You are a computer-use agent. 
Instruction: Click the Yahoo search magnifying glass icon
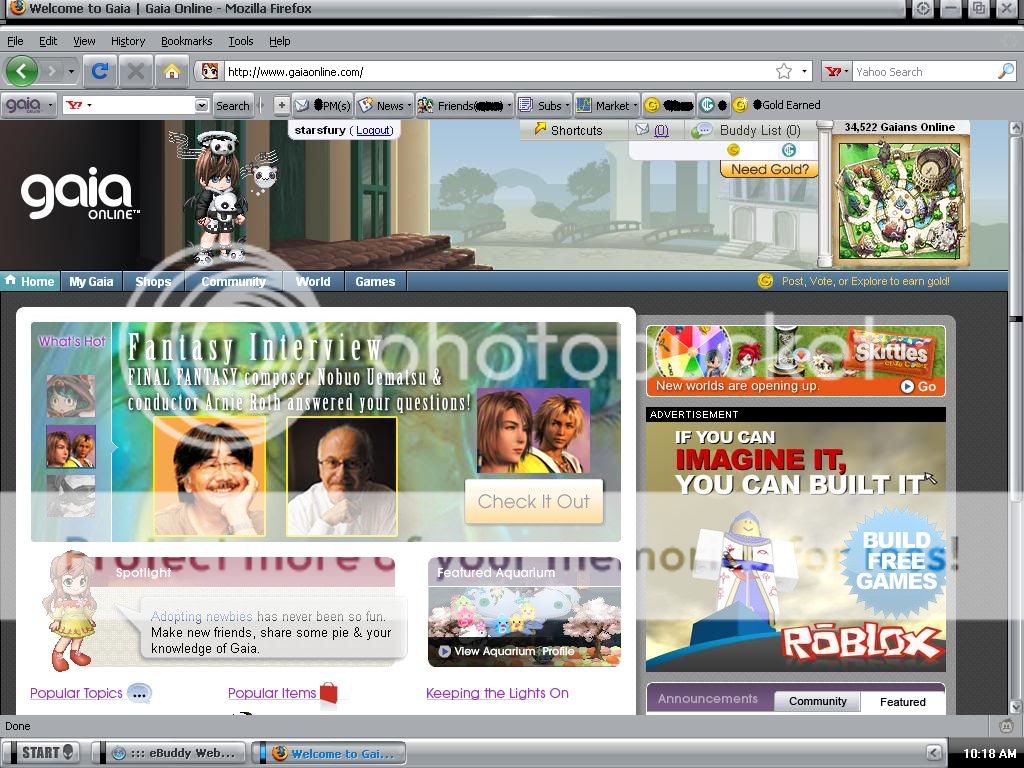(1005, 72)
